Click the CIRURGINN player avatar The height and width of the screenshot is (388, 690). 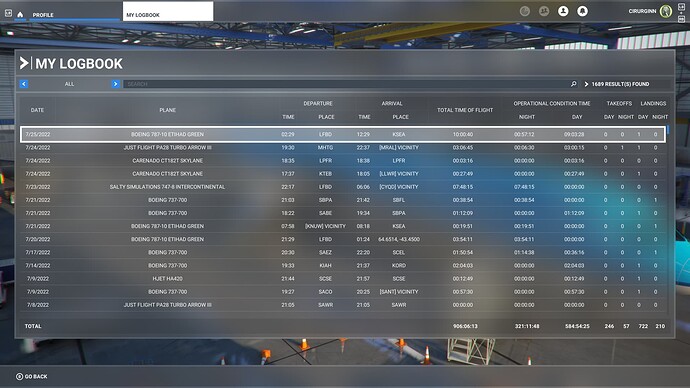666,11
